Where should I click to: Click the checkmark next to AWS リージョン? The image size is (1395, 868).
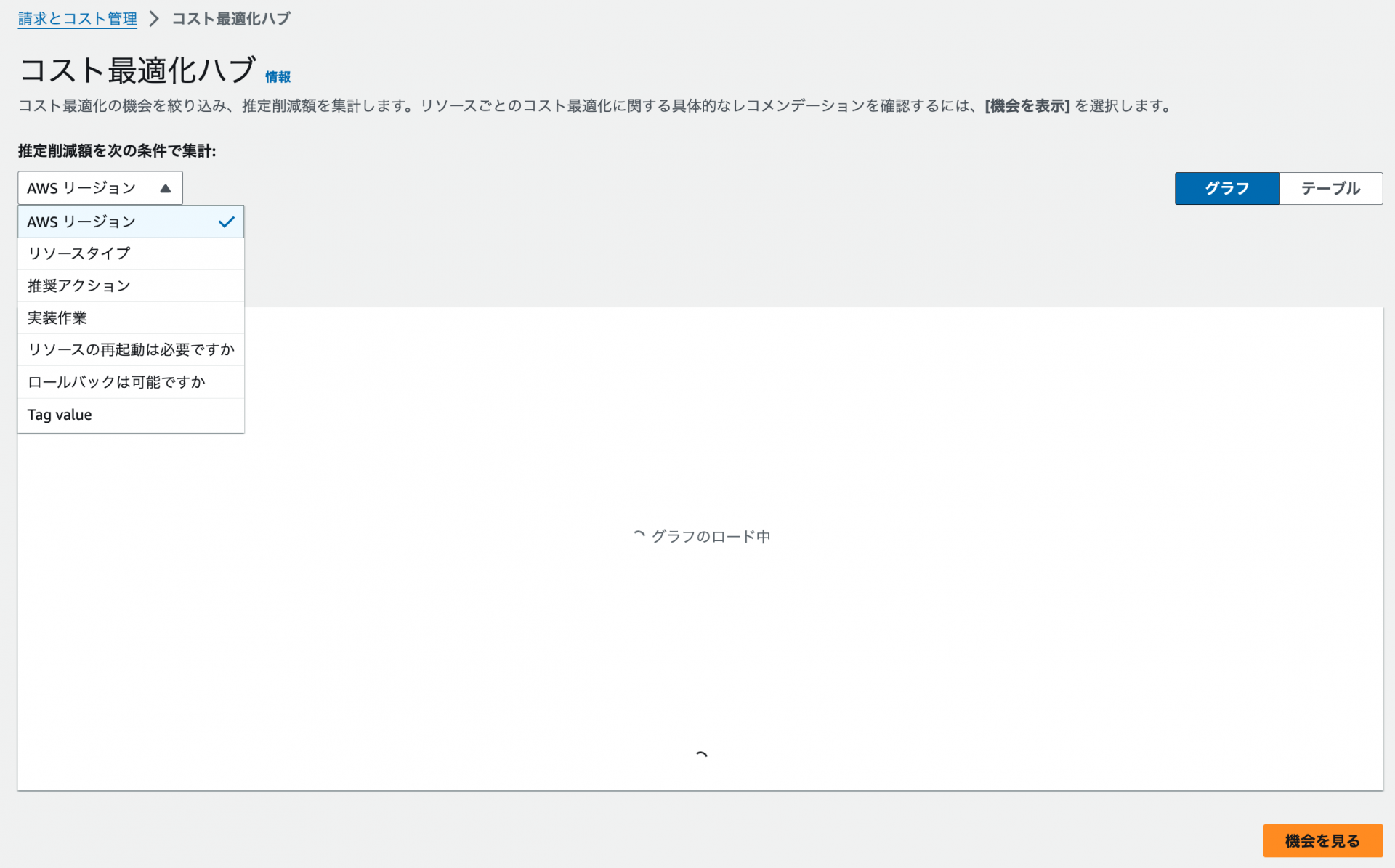227,222
